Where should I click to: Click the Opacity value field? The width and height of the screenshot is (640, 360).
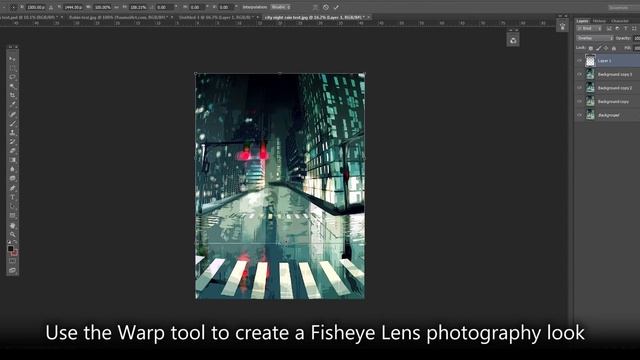(x=636, y=38)
